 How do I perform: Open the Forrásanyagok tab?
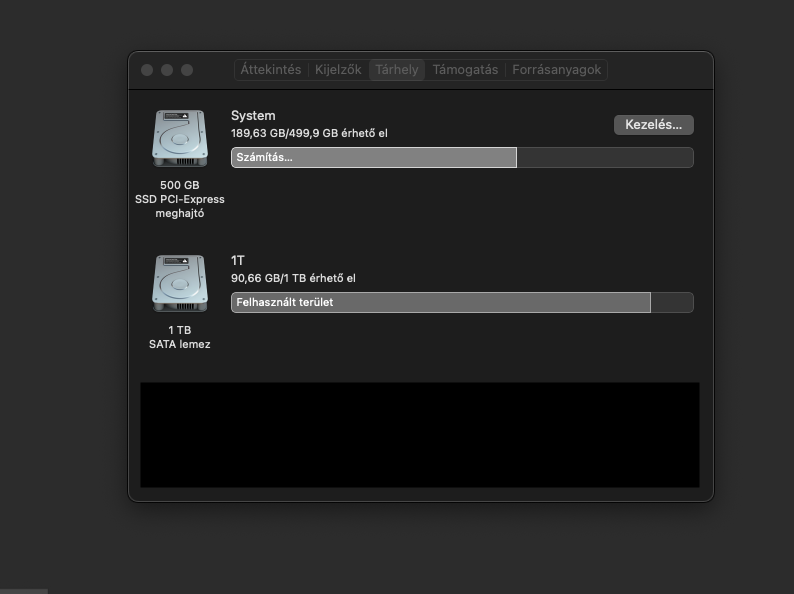556,70
